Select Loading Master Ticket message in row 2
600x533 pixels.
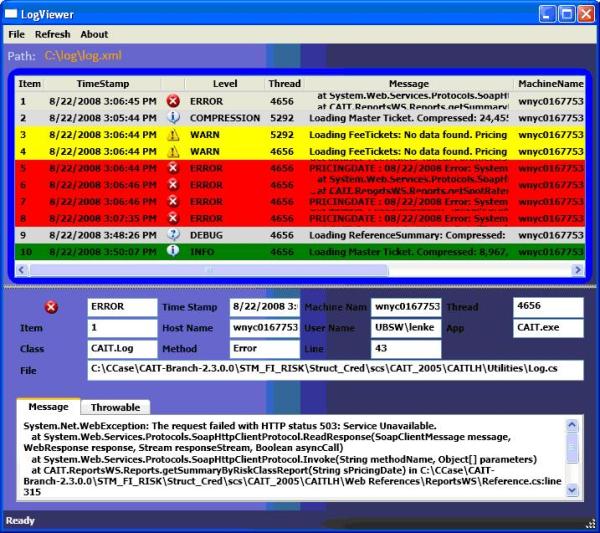click(409, 118)
